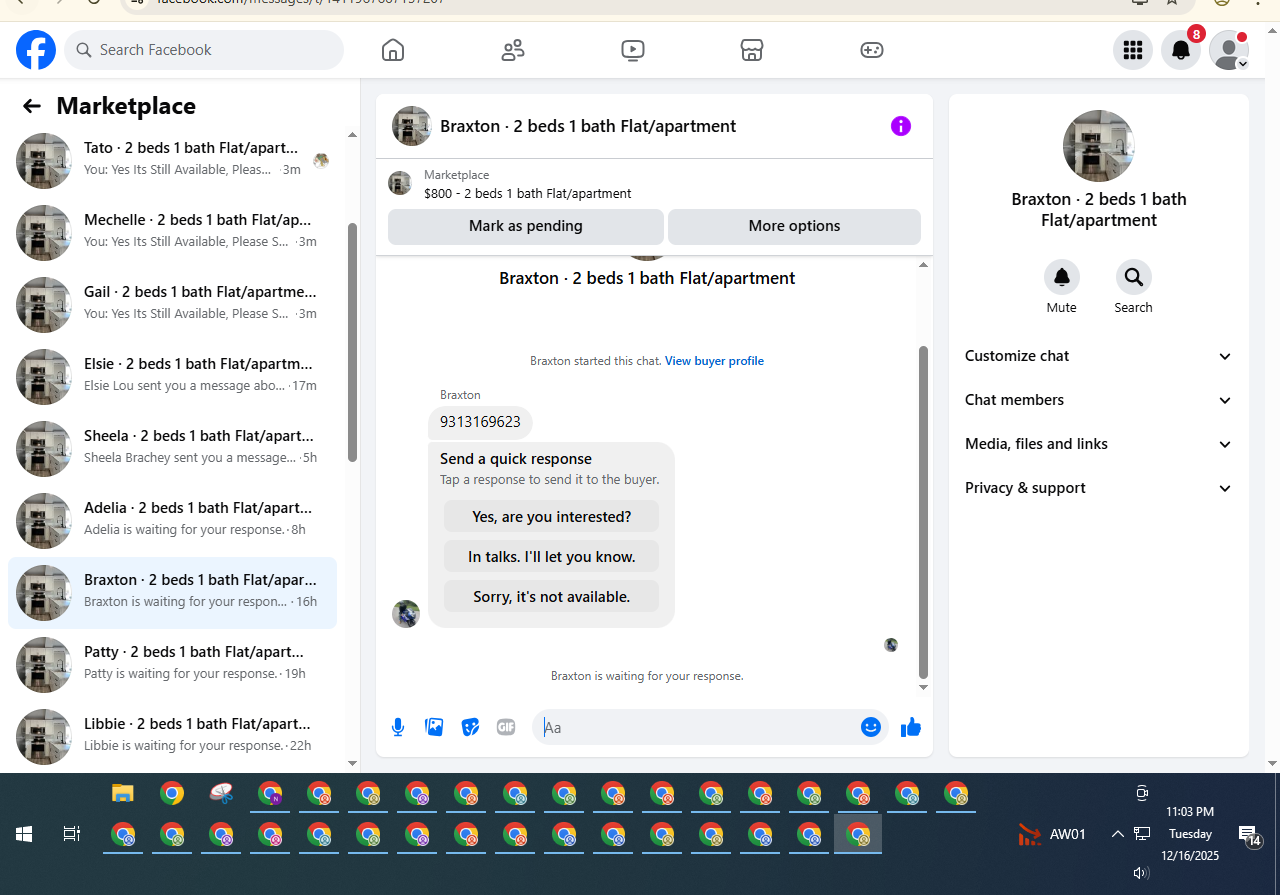
Task: Choose a GIF icon
Action: click(x=506, y=727)
